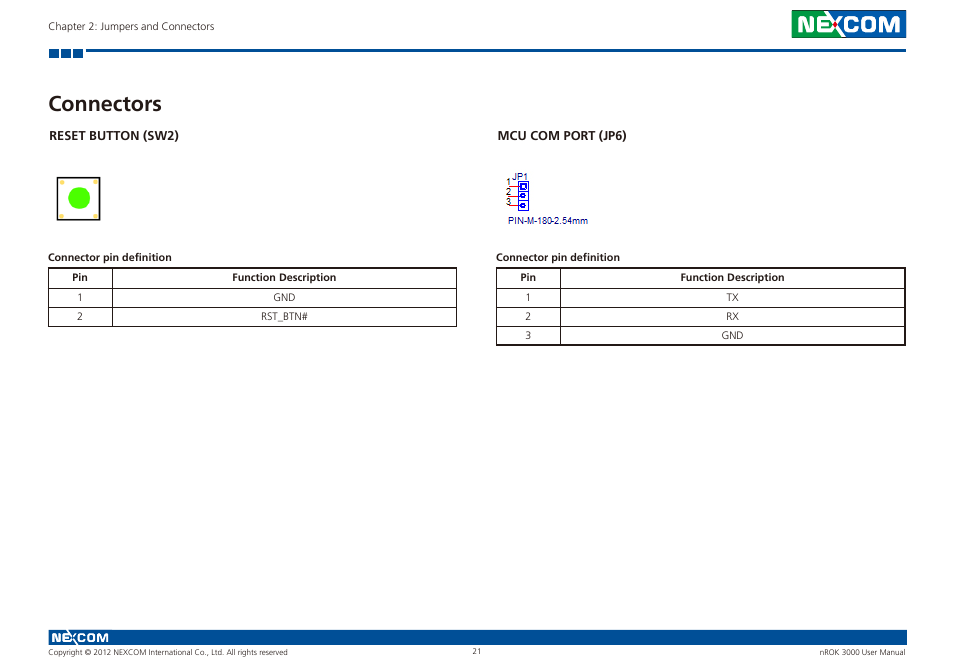954x672 pixels.
Task: Click the 'GND' cell in the reset button table
Action: click(284, 297)
